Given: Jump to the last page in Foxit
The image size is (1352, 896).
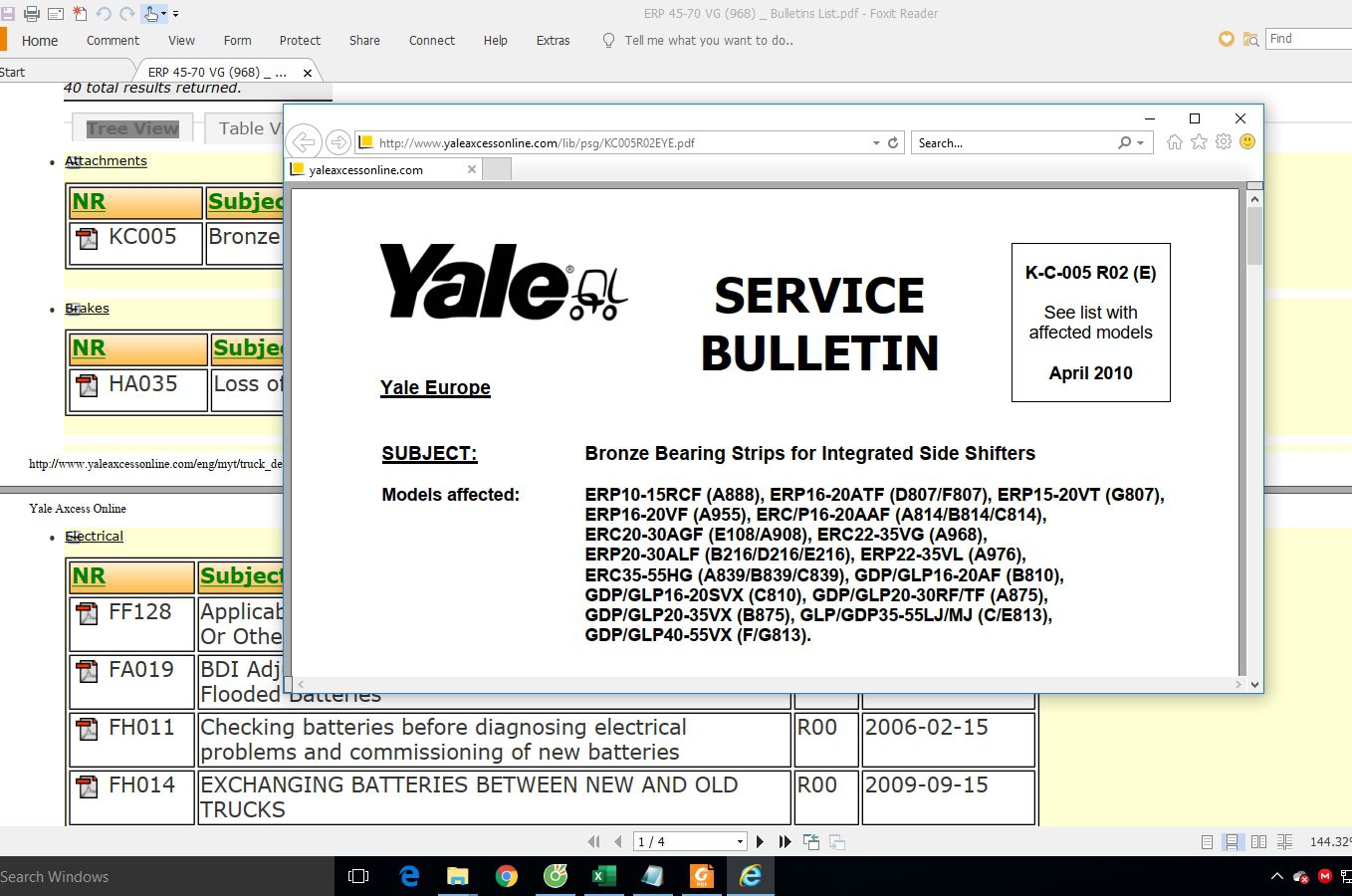Looking at the screenshot, I should pos(786,842).
